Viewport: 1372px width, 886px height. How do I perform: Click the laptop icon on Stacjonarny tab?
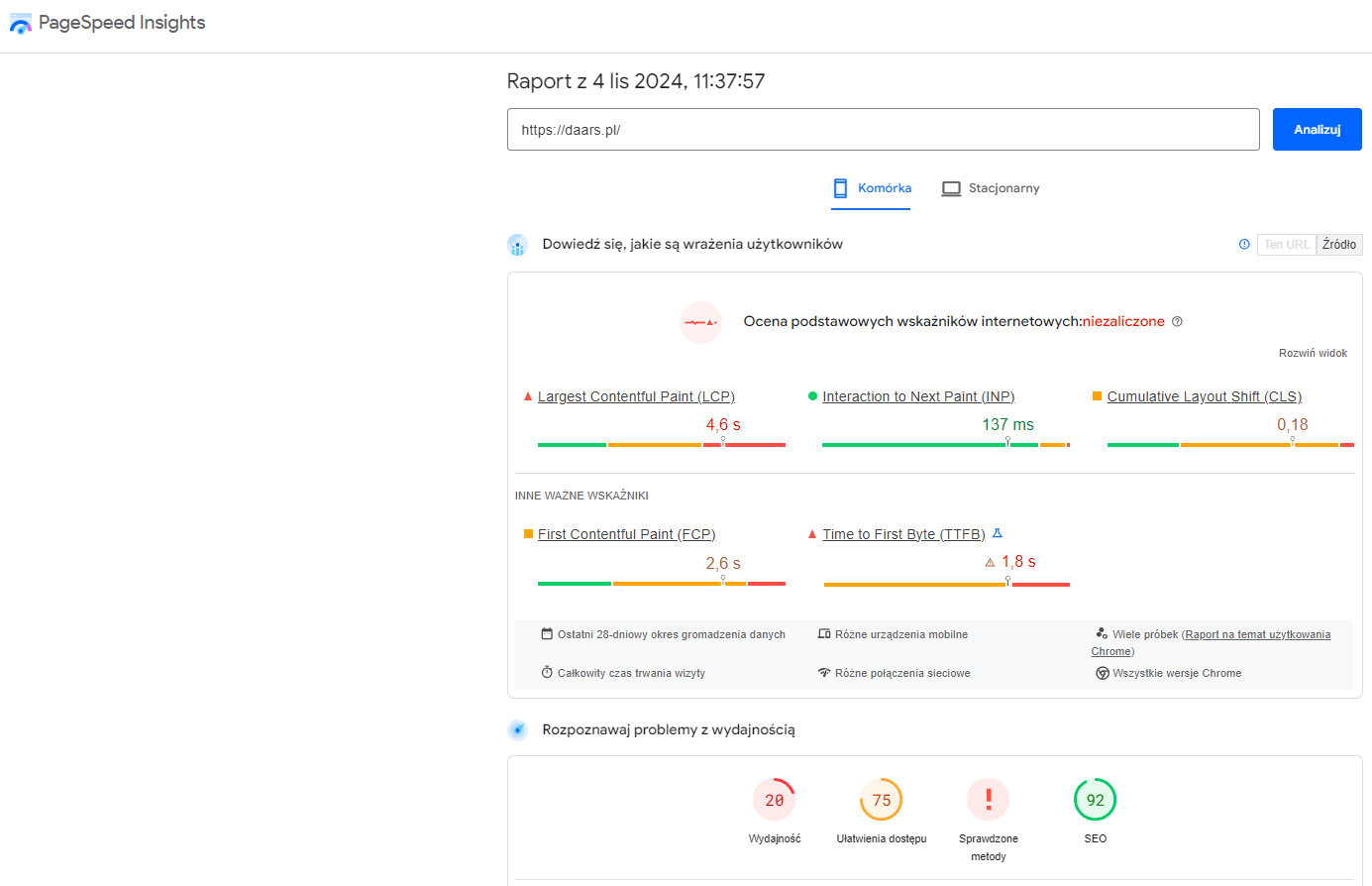click(951, 188)
